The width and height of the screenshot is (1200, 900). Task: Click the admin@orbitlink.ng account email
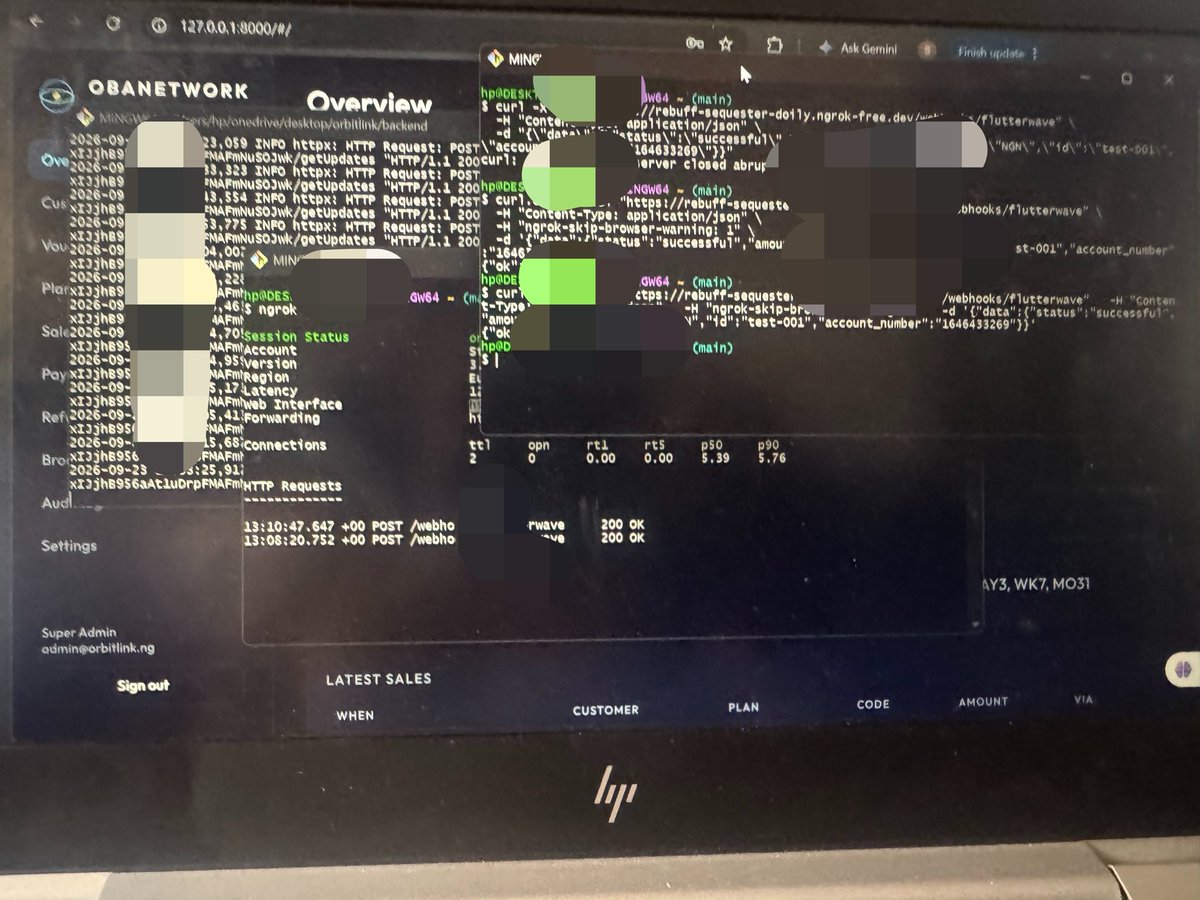(x=98, y=649)
